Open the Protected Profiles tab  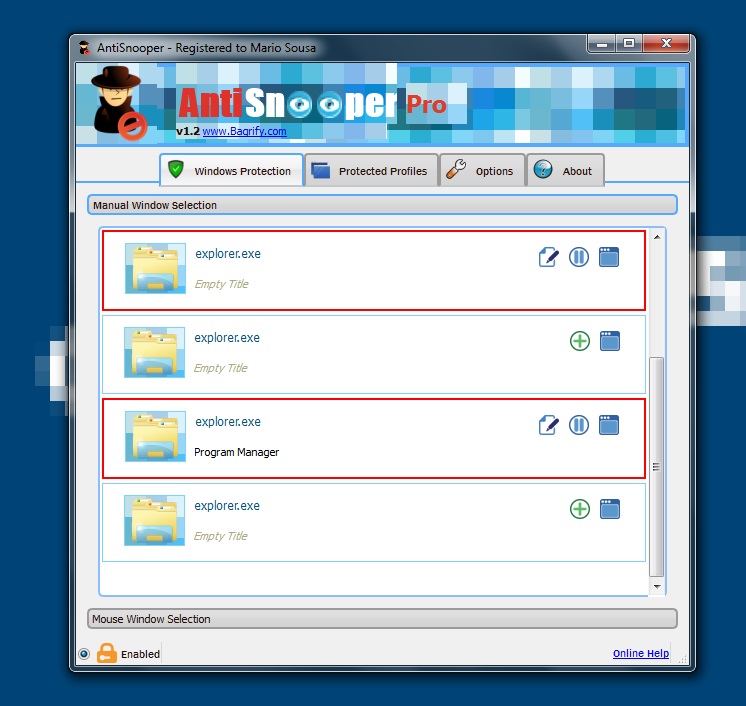pos(371,170)
